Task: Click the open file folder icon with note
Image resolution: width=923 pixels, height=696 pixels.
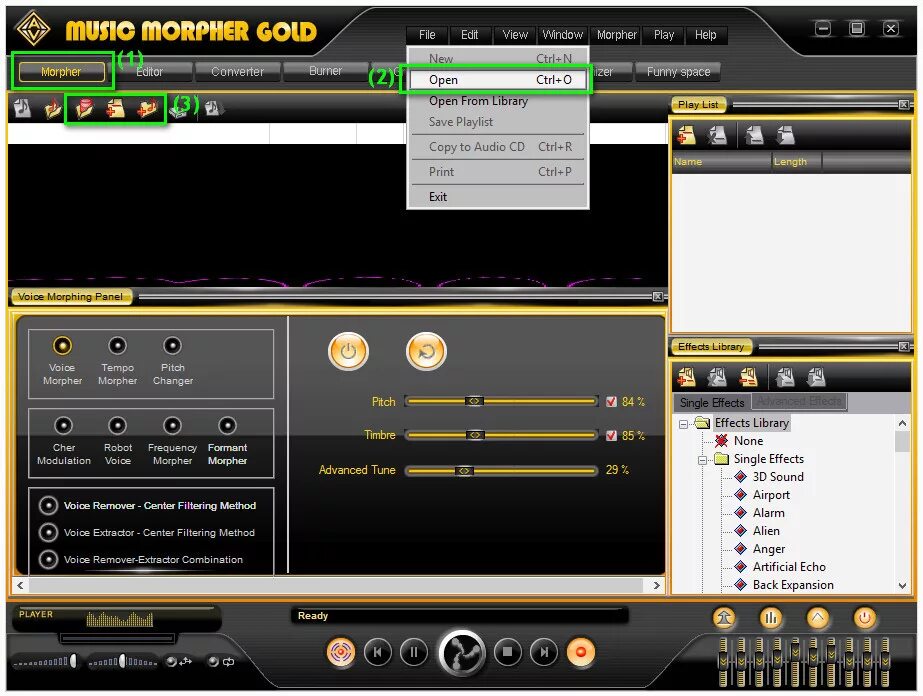Action: (54, 108)
